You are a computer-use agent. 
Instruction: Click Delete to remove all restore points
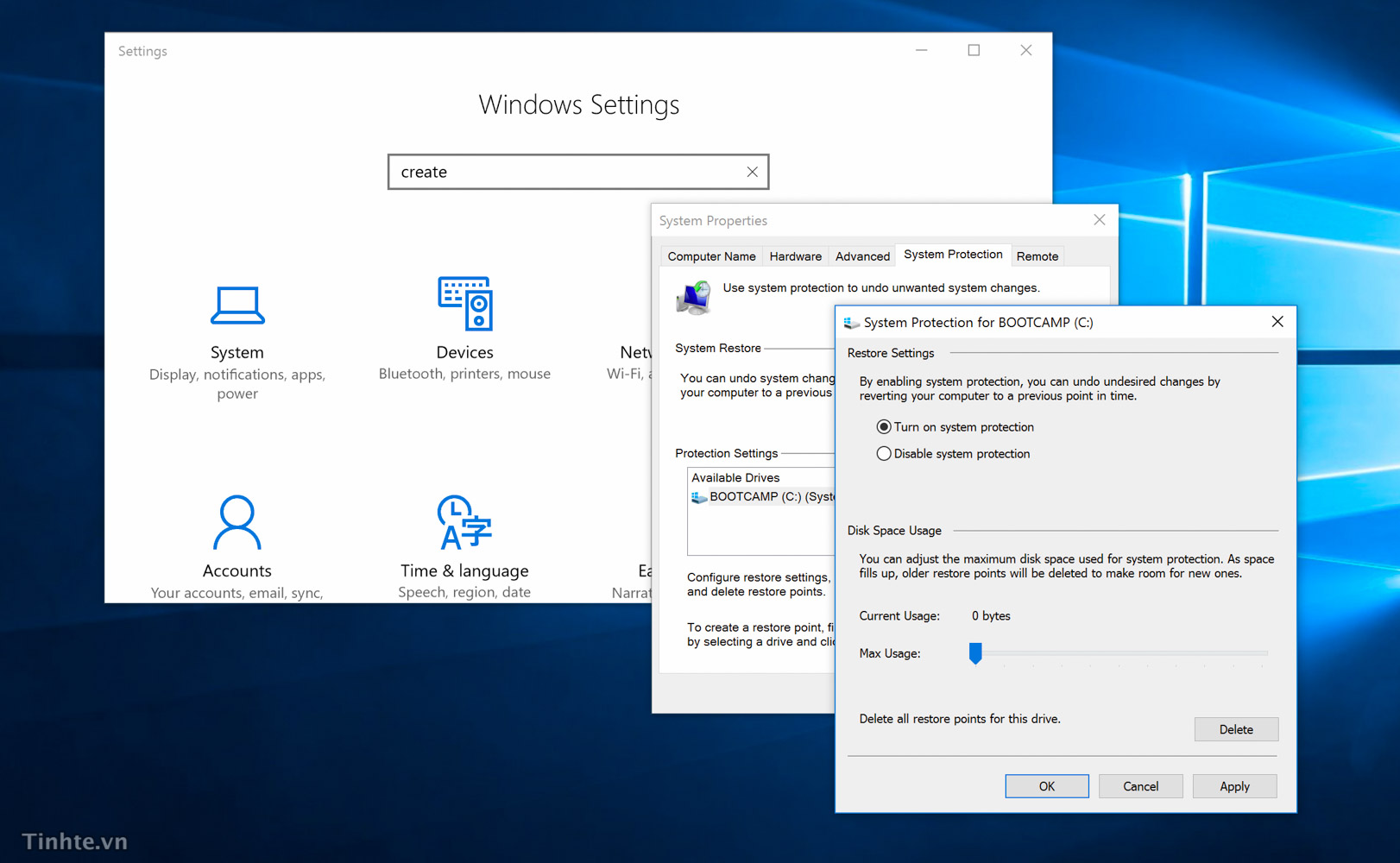point(1236,729)
